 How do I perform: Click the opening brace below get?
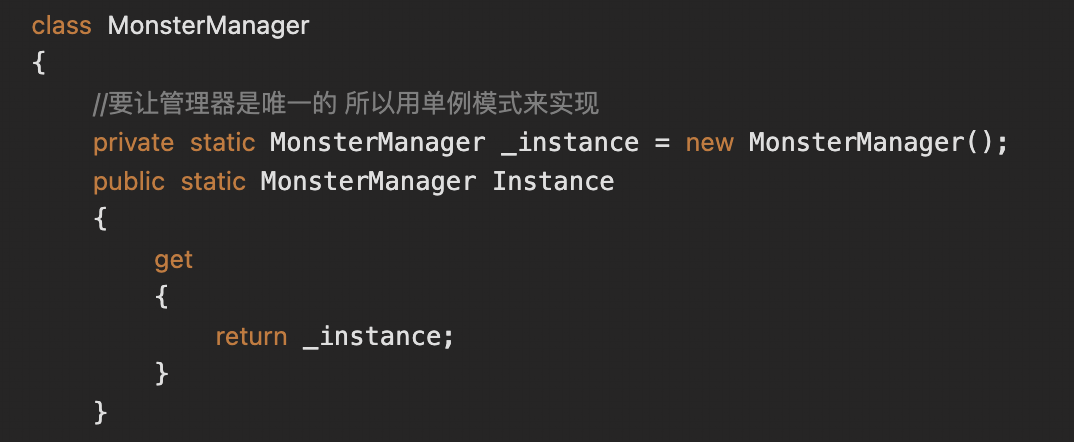tap(162, 298)
